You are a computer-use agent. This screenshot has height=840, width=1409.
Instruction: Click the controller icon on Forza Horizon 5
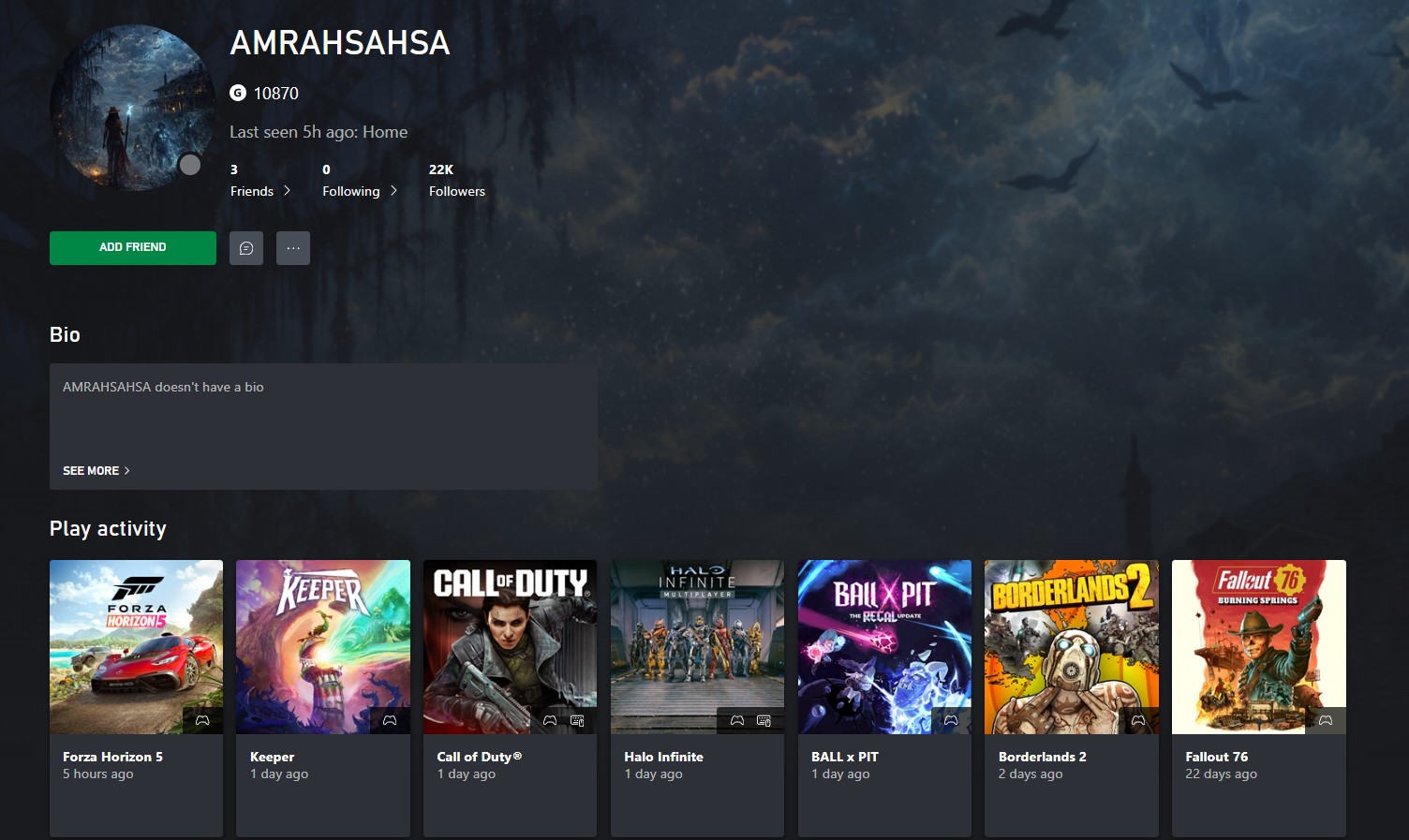tap(201, 719)
